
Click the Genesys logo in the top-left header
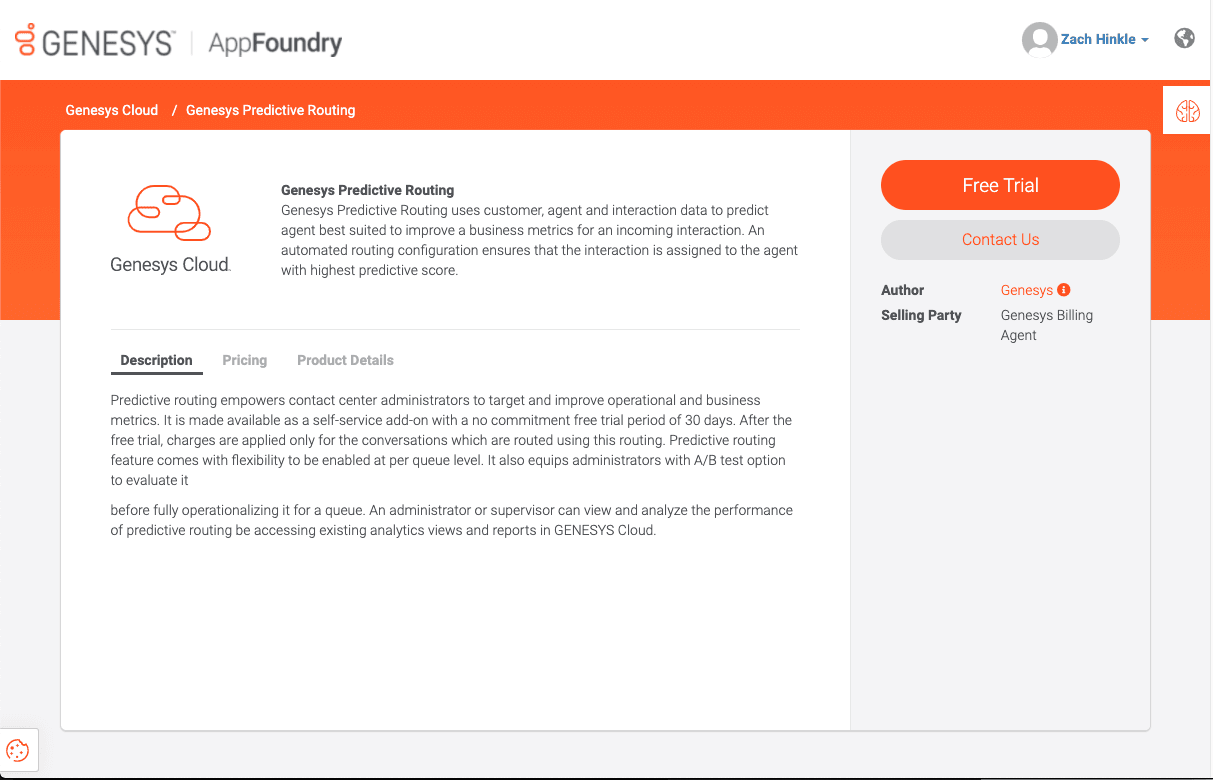pyautogui.click(x=95, y=40)
